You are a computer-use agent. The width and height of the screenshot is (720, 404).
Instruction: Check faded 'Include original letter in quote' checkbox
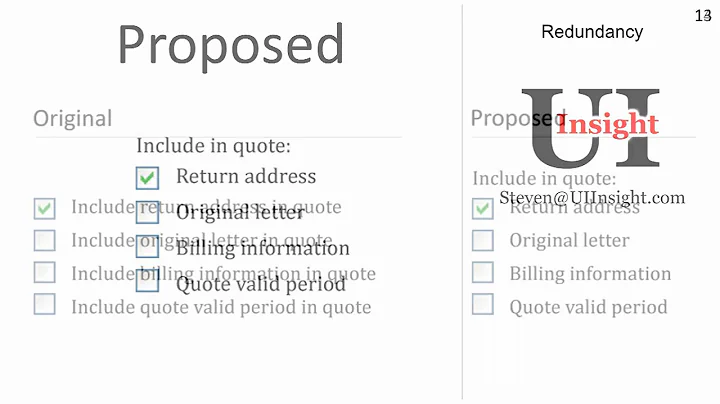click(44, 240)
